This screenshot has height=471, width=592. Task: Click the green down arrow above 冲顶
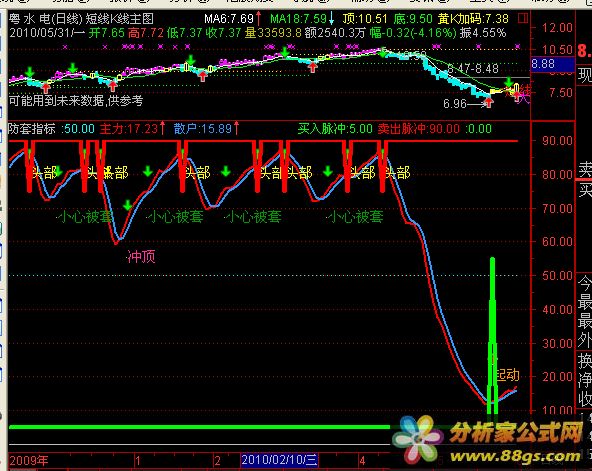(128, 205)
